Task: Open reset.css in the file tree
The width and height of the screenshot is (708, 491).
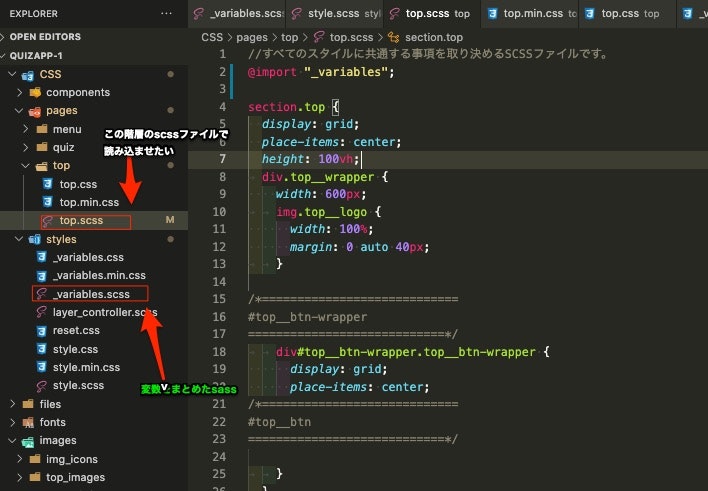Action: pos(94,331)
